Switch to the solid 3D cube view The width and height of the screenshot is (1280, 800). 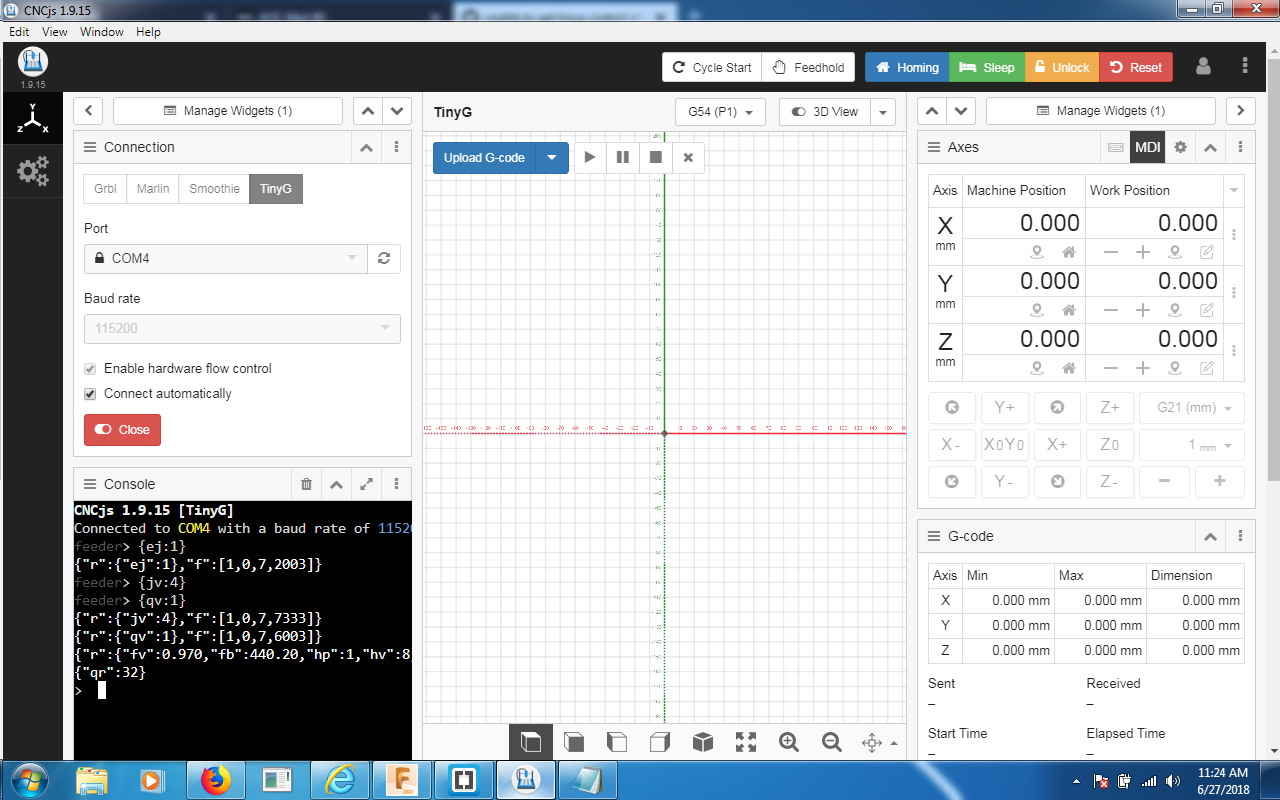703,742
